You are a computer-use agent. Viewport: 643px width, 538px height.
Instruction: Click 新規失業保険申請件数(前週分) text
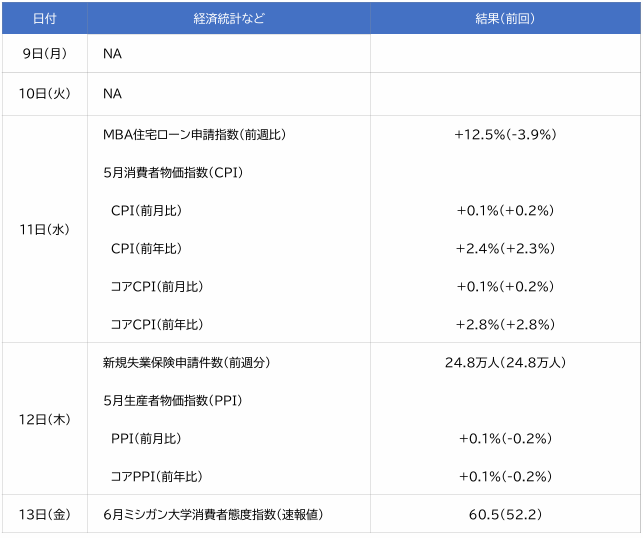coord(186,362)
